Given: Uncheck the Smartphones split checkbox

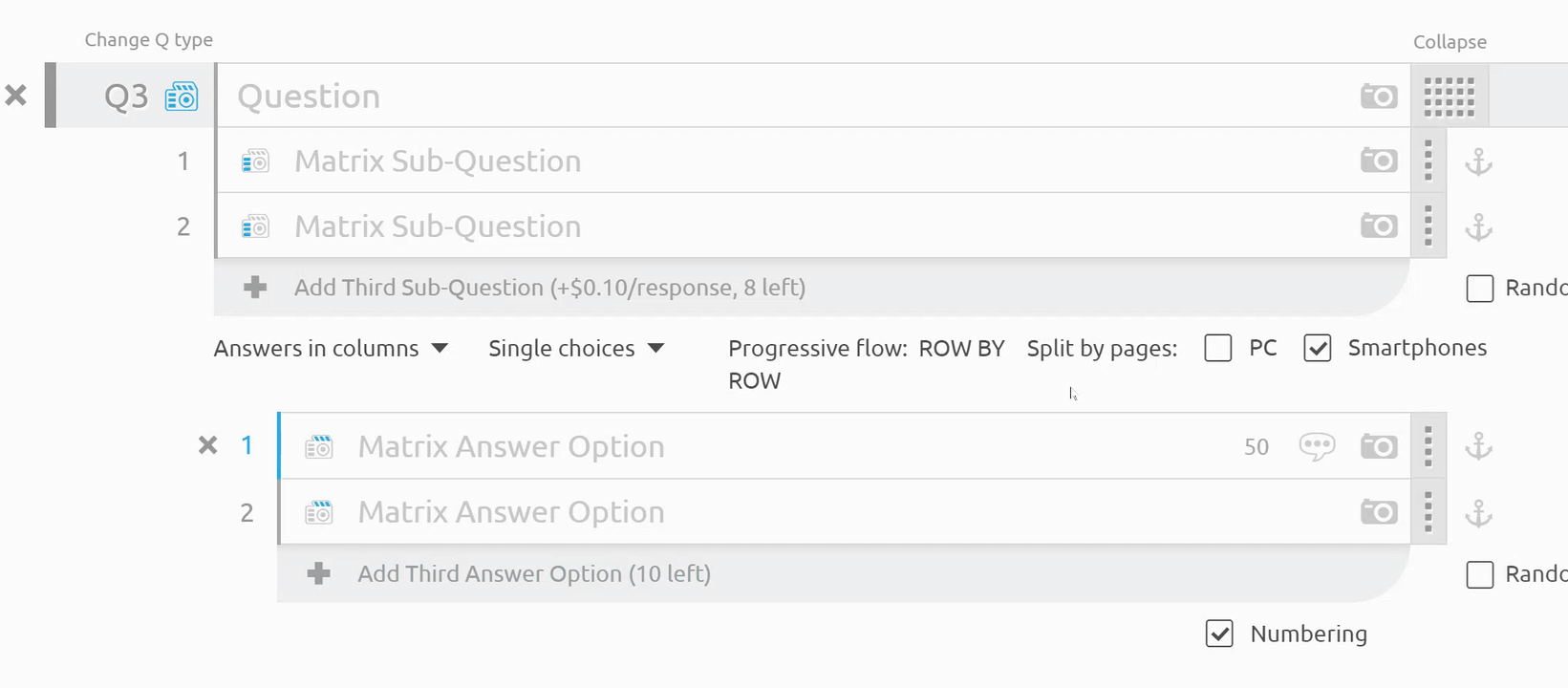Looking at the screenshot, I should [1318, 348].
